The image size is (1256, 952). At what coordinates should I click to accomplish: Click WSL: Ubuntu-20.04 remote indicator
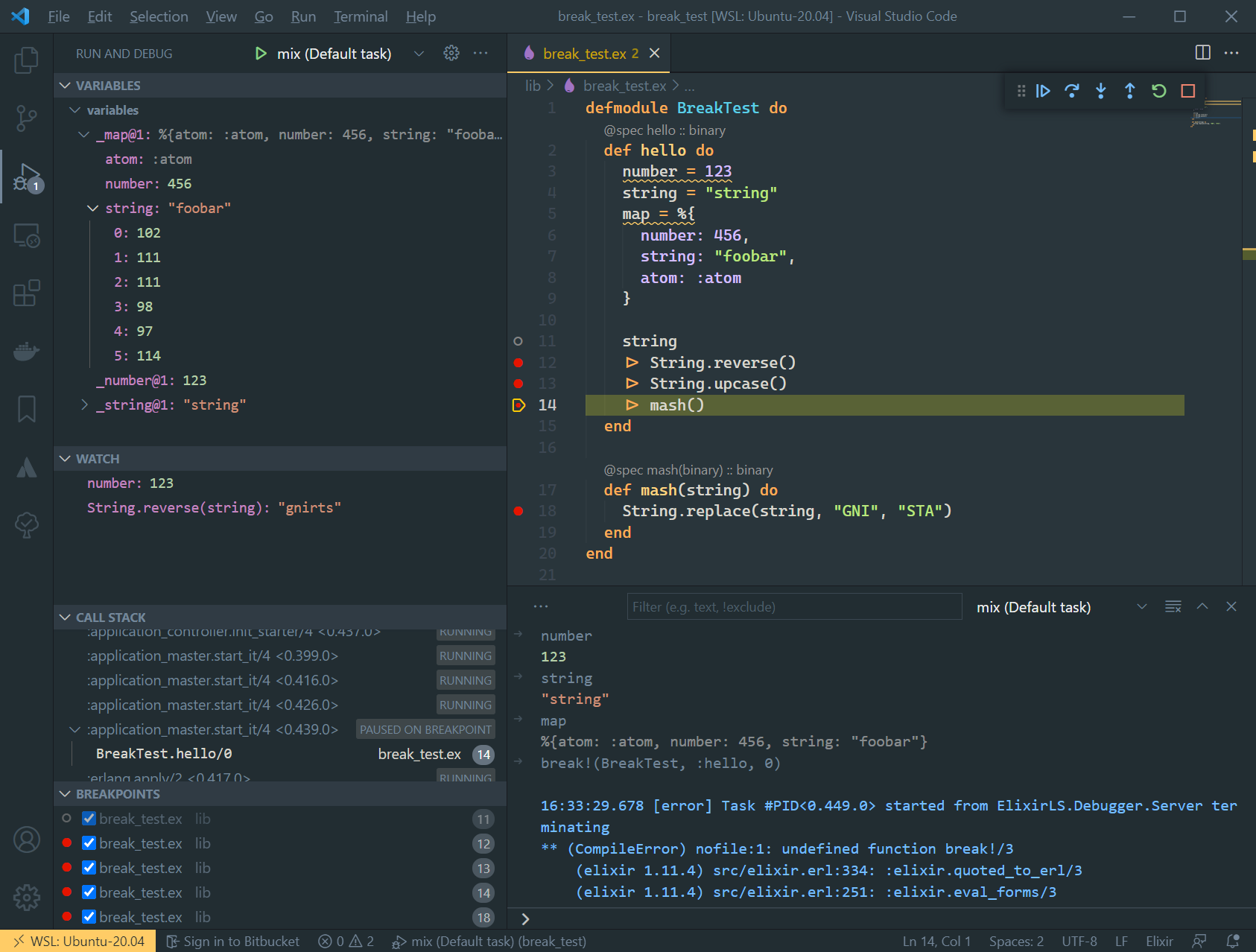pyautogui.click(x=78, y=941)
